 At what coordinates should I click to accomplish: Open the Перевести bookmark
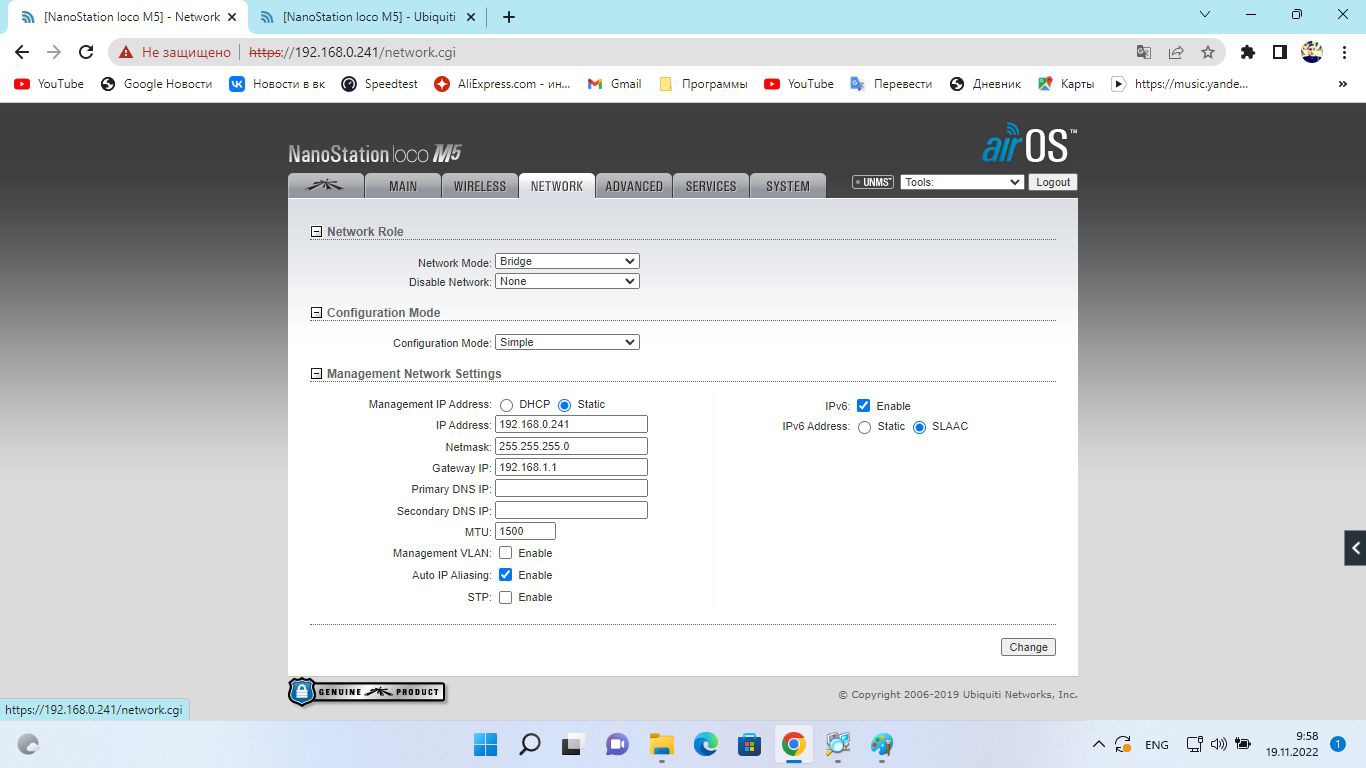click(891, 84)
